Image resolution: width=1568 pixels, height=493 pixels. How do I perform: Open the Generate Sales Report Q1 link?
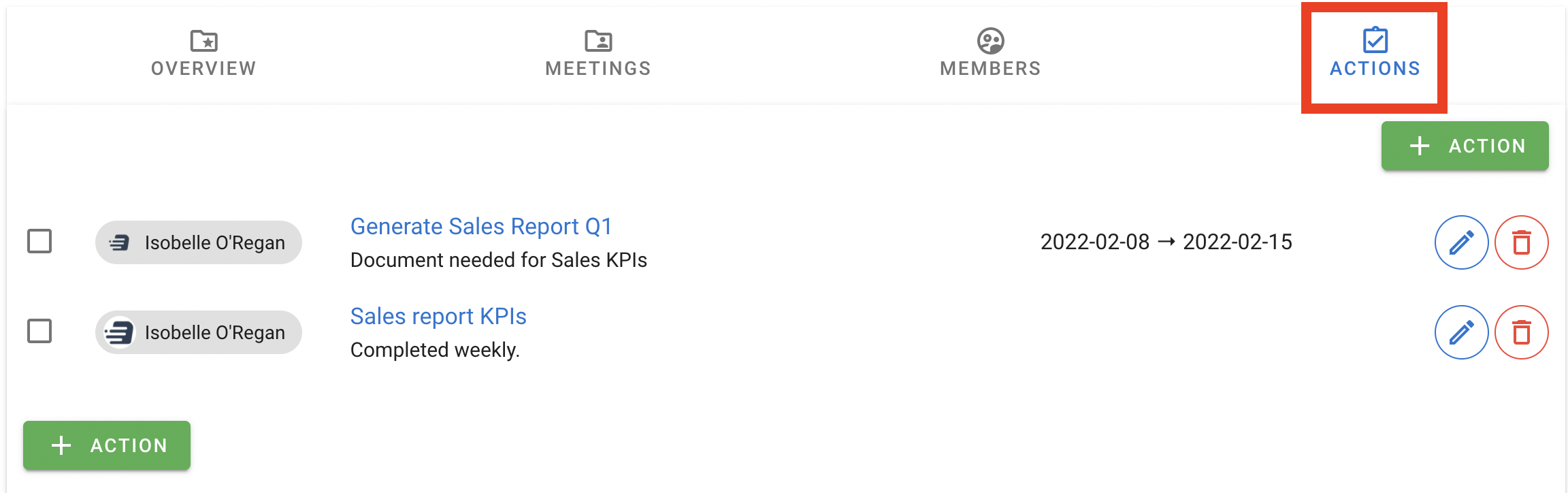481,226
